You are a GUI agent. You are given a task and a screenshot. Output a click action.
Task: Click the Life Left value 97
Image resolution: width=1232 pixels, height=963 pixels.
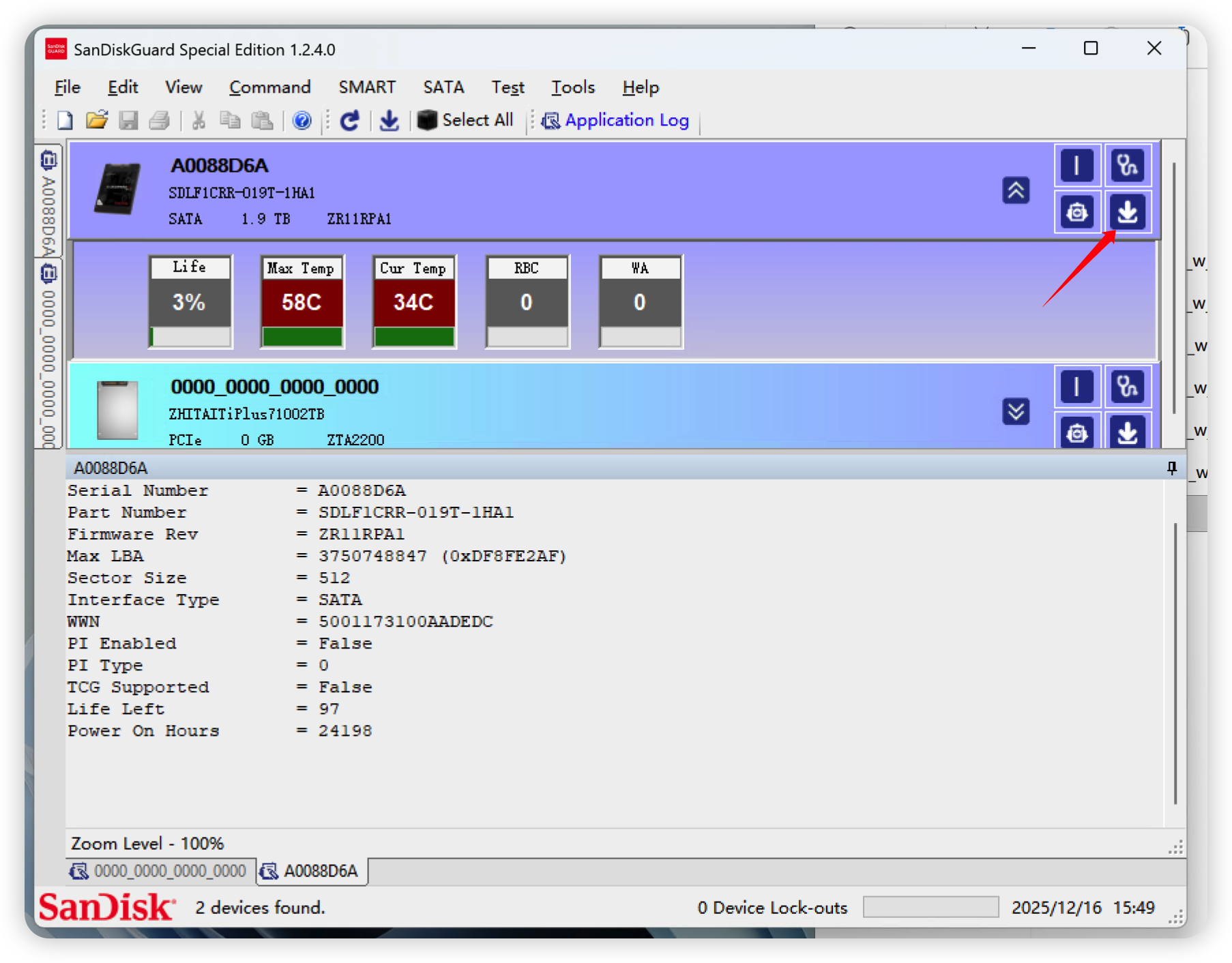pos(329,709)
